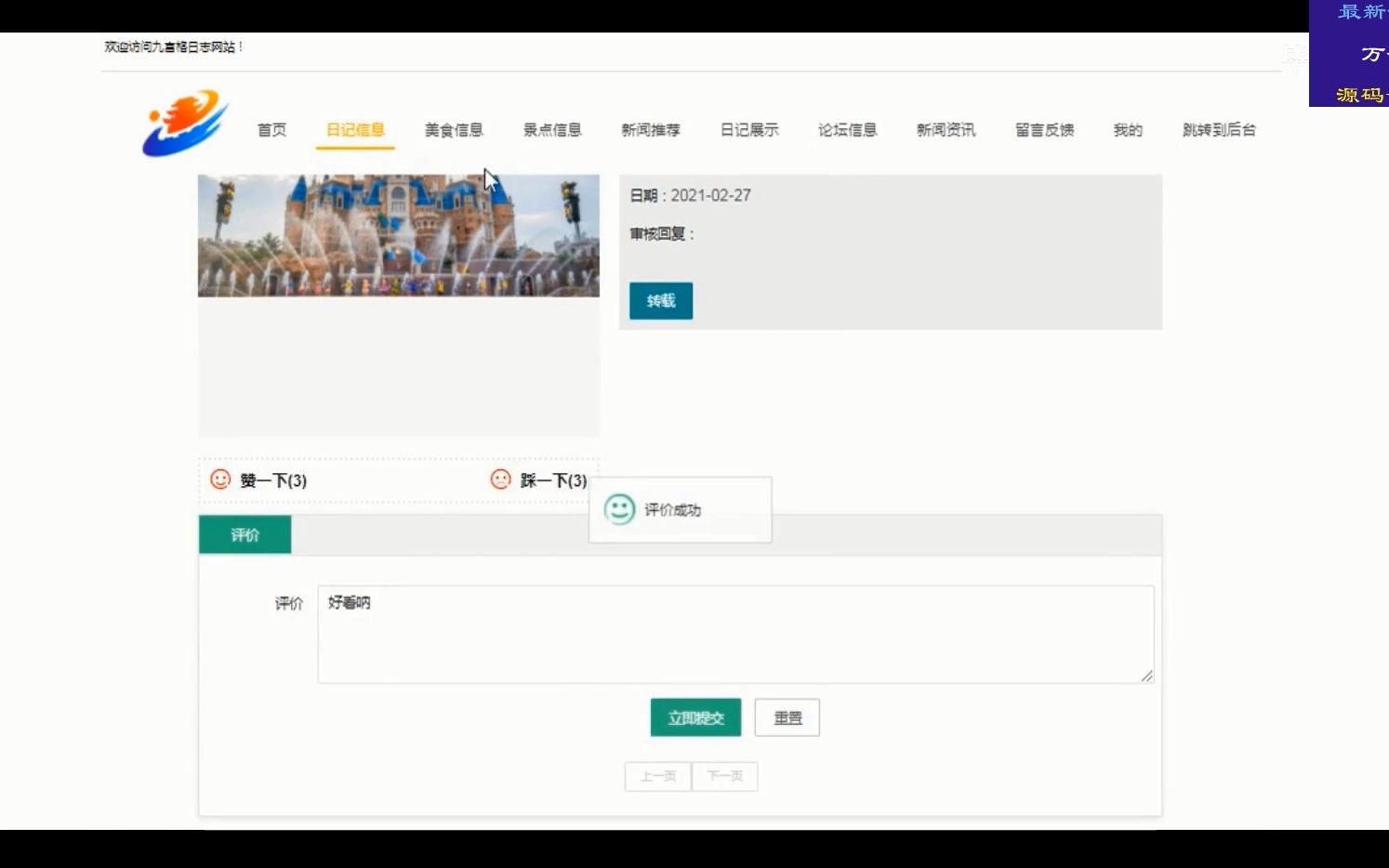
Task: Click the 评价成功 notification text
Action: [673, 510]
